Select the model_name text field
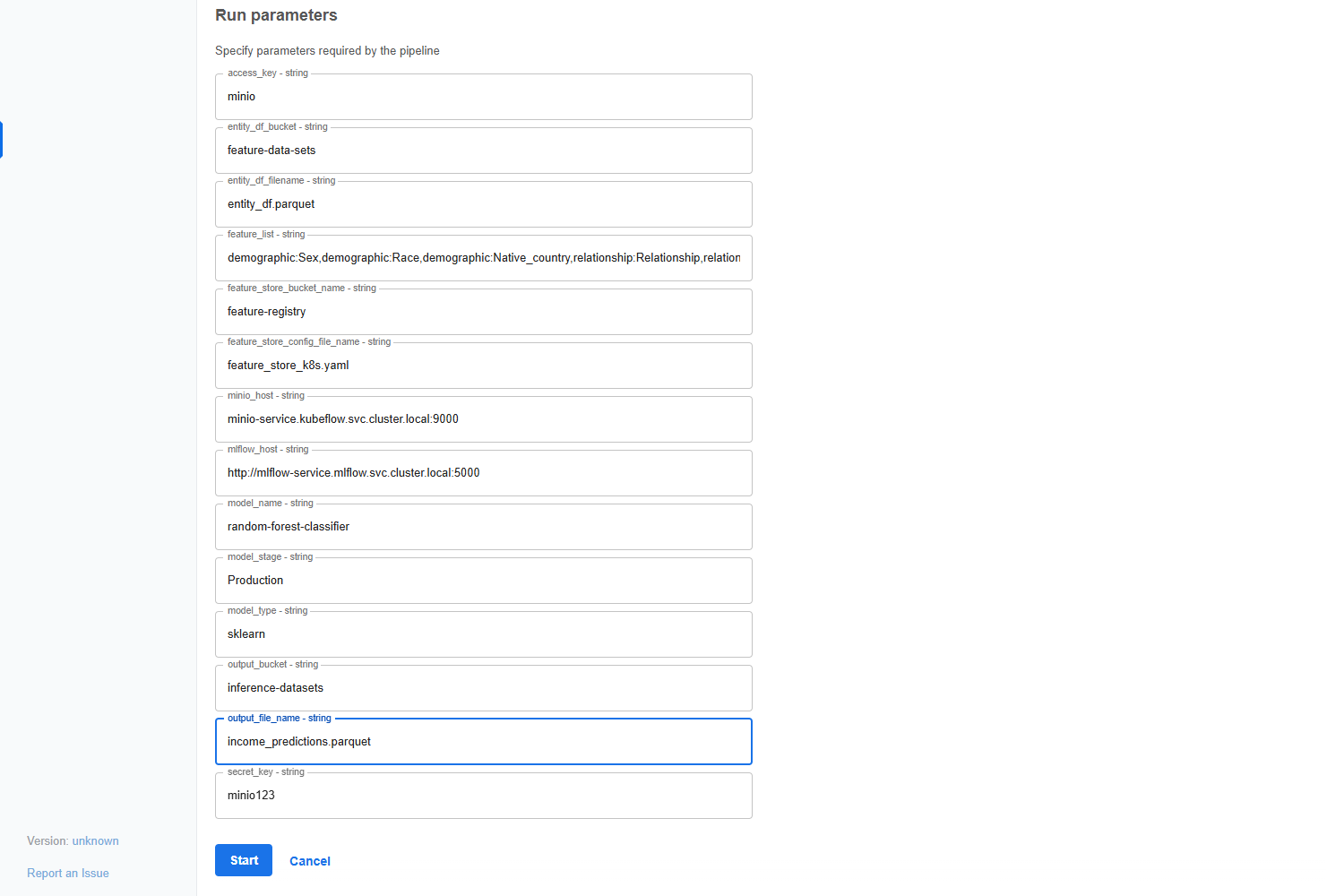This screenshot has width=1344, height=896. coord(484,527)
